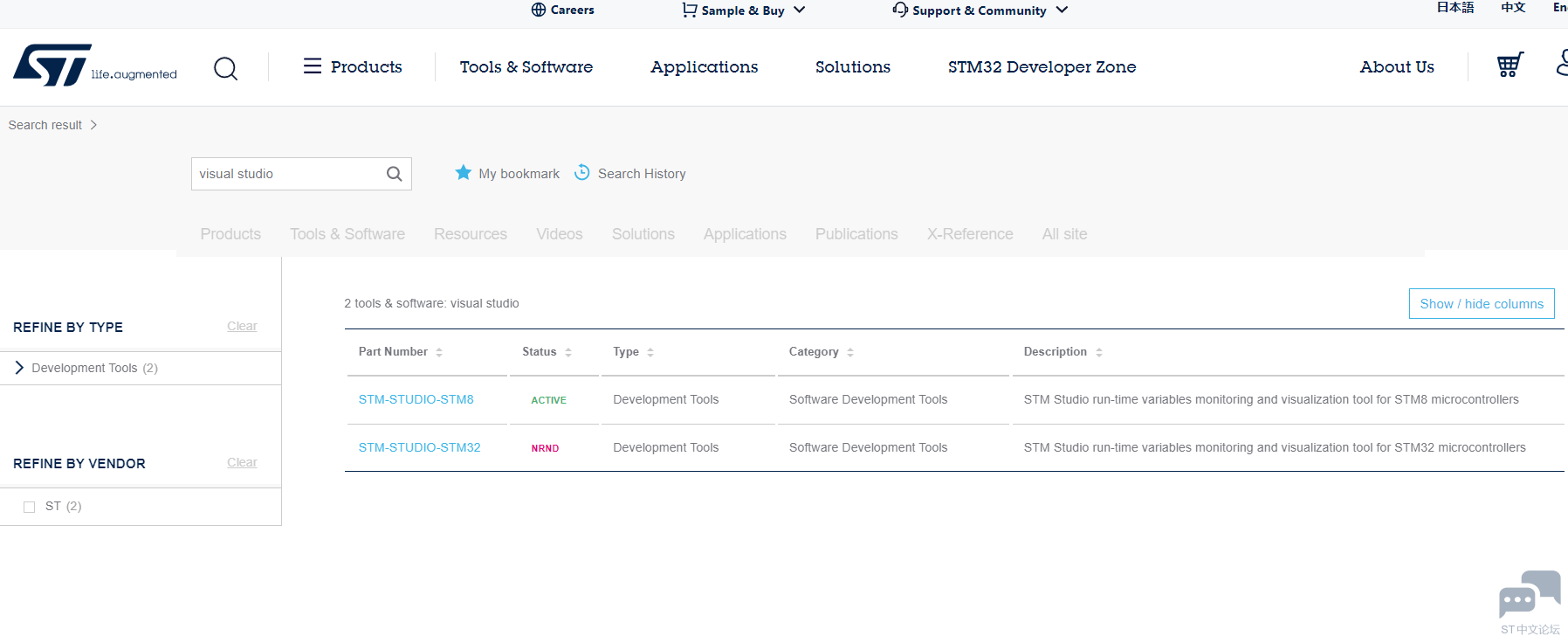Screen dimensions: 1568x643
Task: Switch to the Applications results tab
Action: click(745, 234)
